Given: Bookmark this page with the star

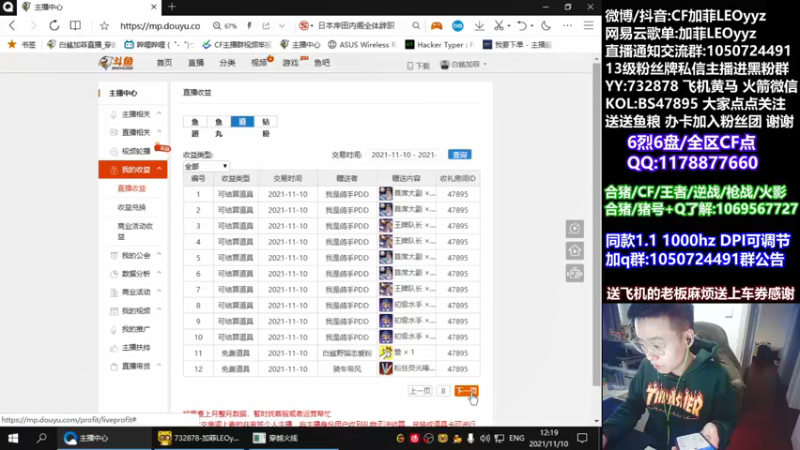Looking at the screenshot, I should coord(104,26).
